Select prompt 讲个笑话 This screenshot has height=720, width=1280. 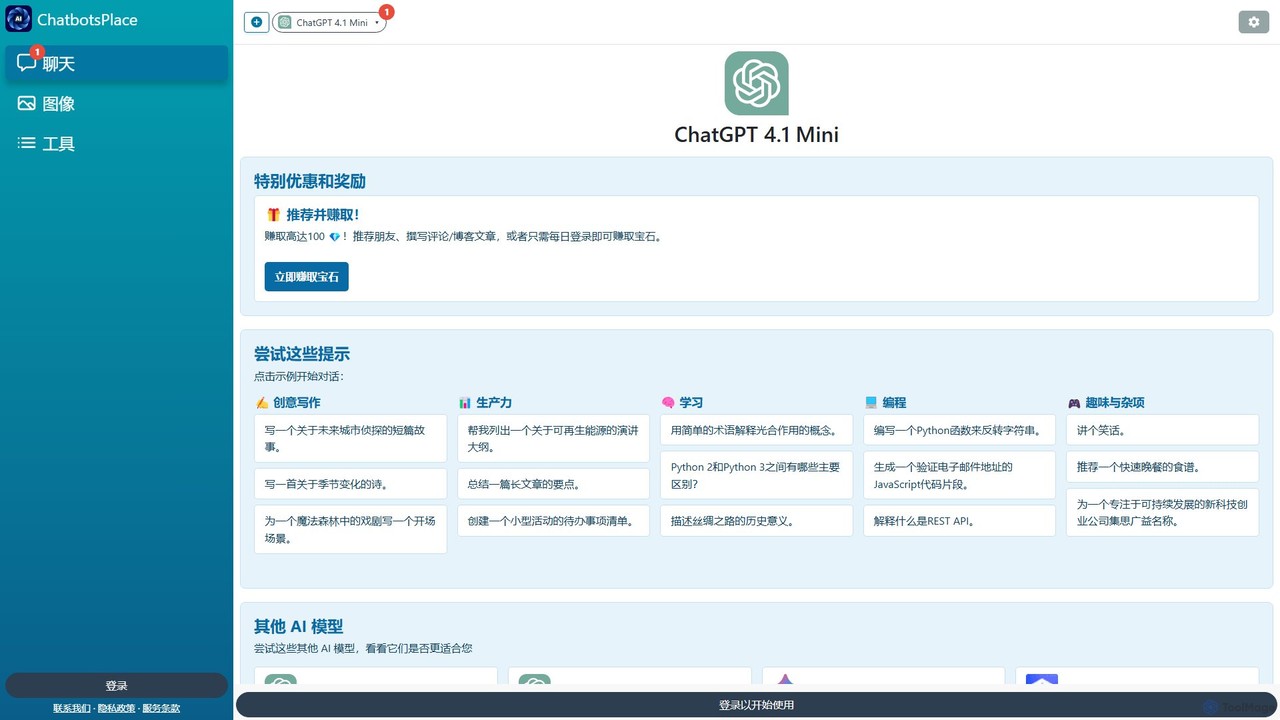tap(1162, 430)
